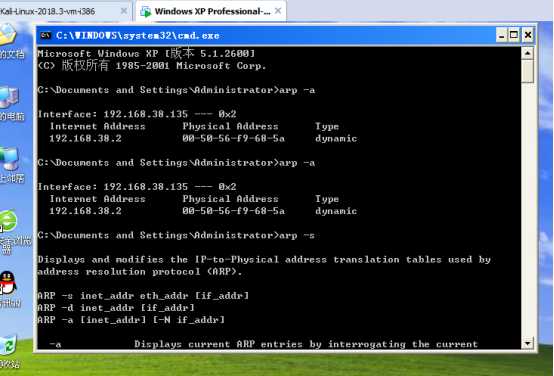Select the Windows XP Professional VM tab

point(211,11)
